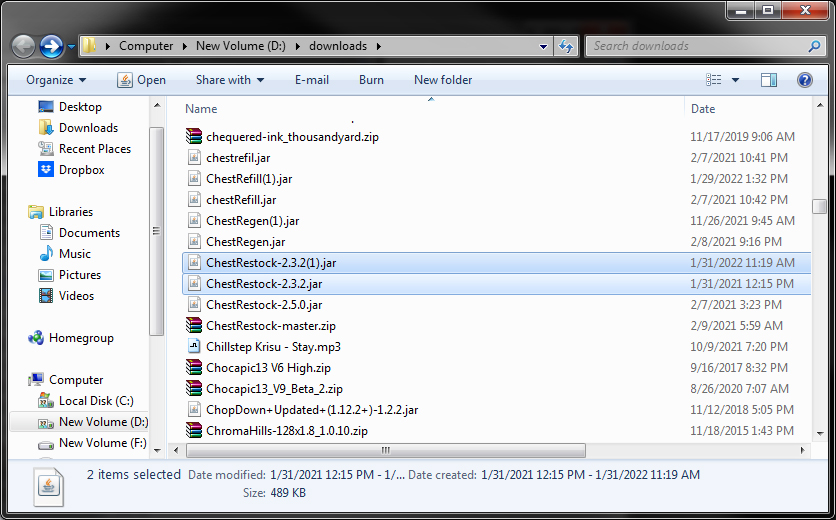
Task: Click file list scroll down arrow
Action: pos(819,435)
